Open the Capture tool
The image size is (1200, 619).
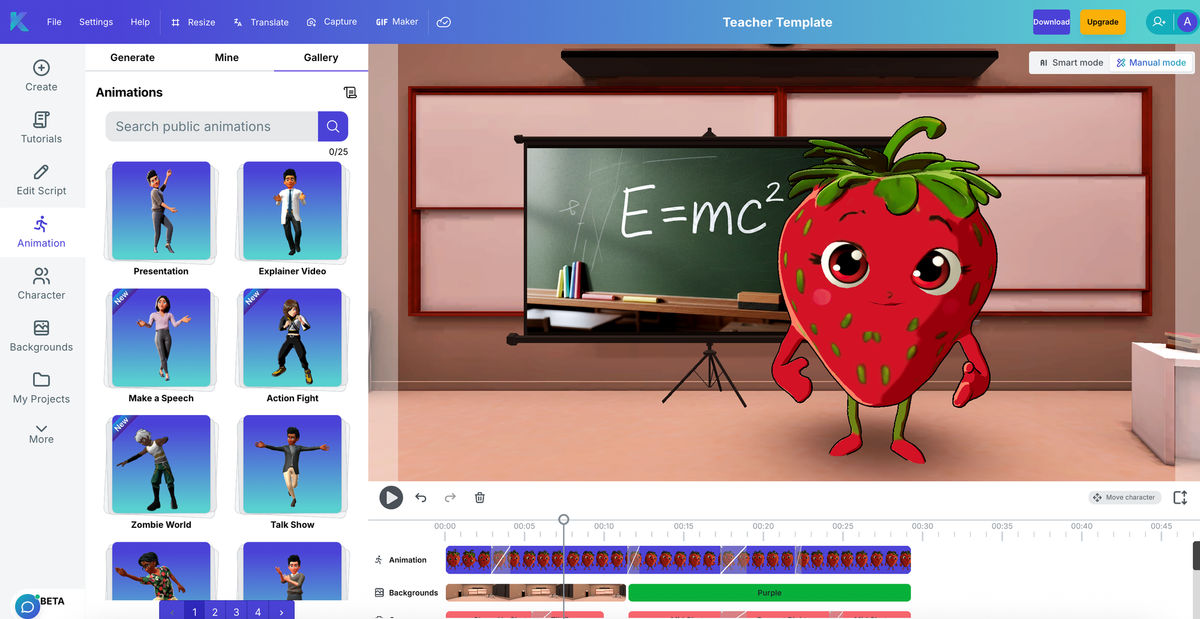(332, 22)
